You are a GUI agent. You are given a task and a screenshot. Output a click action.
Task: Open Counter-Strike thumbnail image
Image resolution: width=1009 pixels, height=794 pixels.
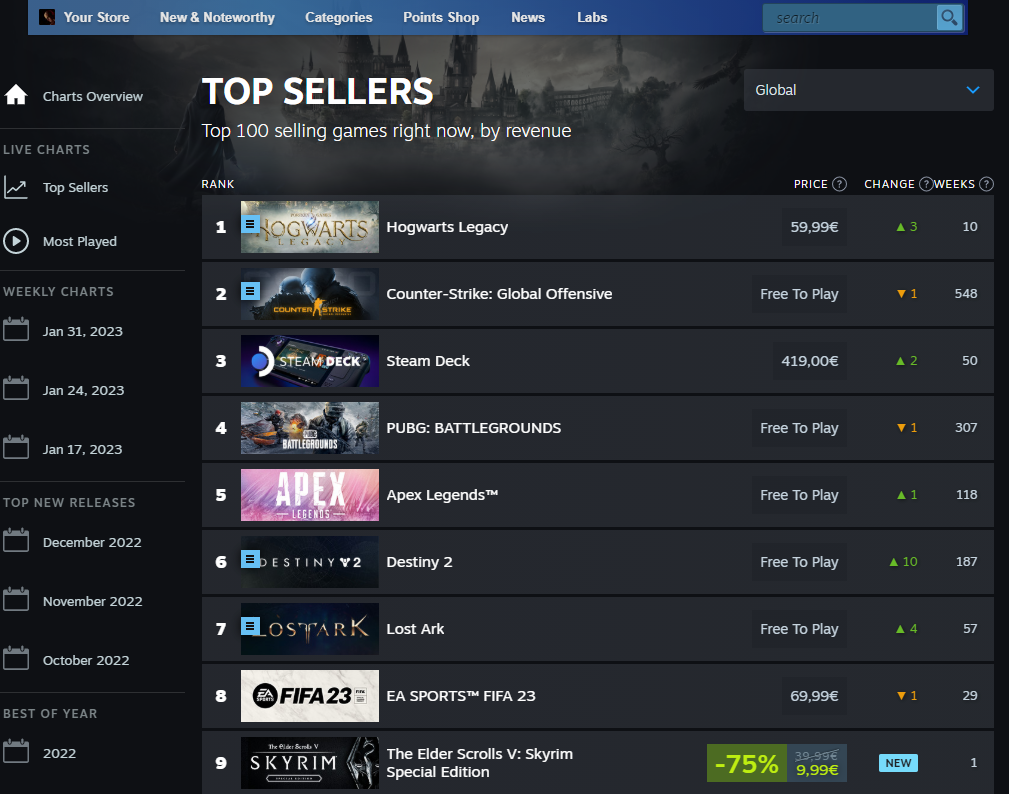(x=310, y=293)
